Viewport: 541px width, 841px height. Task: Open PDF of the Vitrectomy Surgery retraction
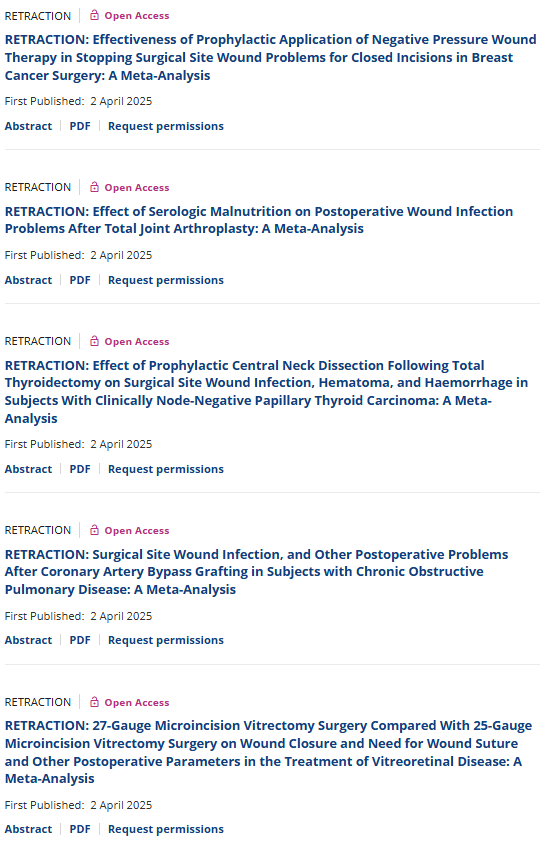(80, 829)
